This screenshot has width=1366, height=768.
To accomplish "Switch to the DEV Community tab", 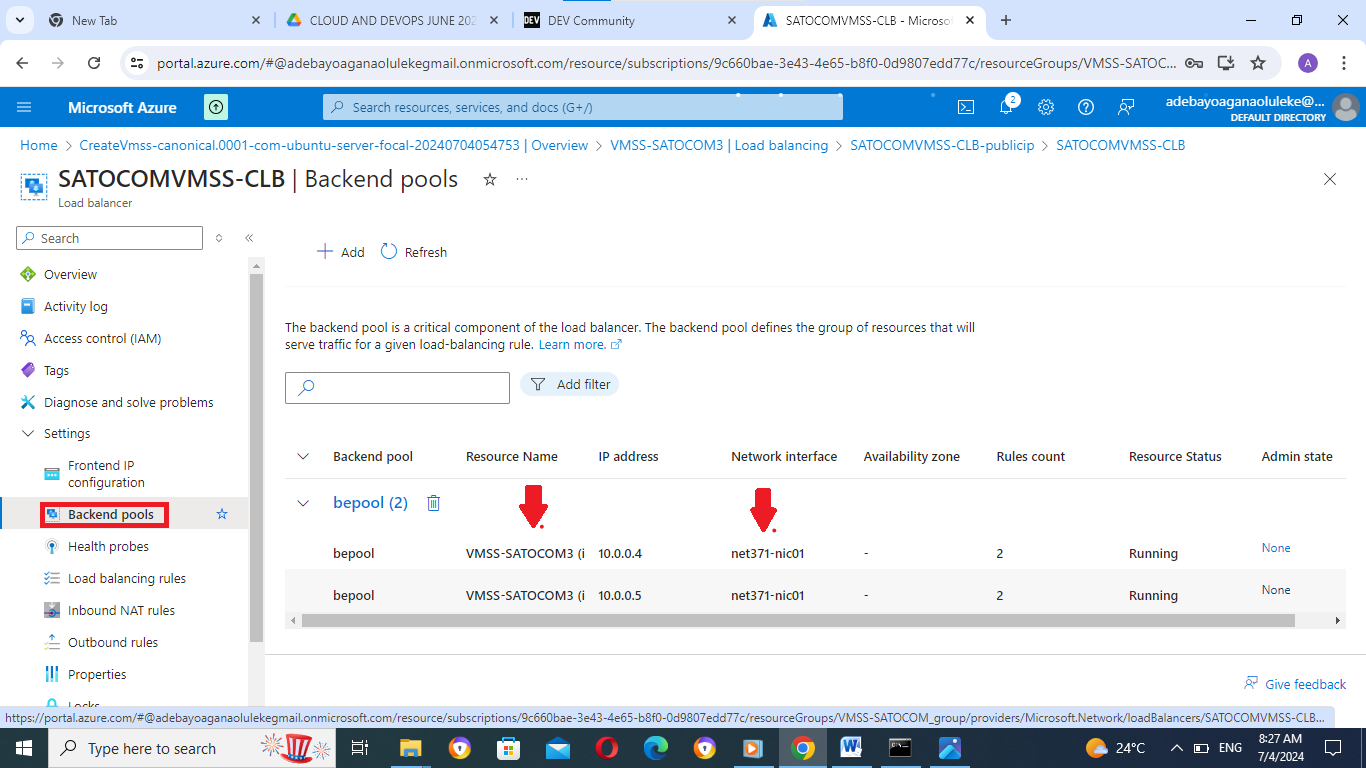I will [x=630, y=20].
